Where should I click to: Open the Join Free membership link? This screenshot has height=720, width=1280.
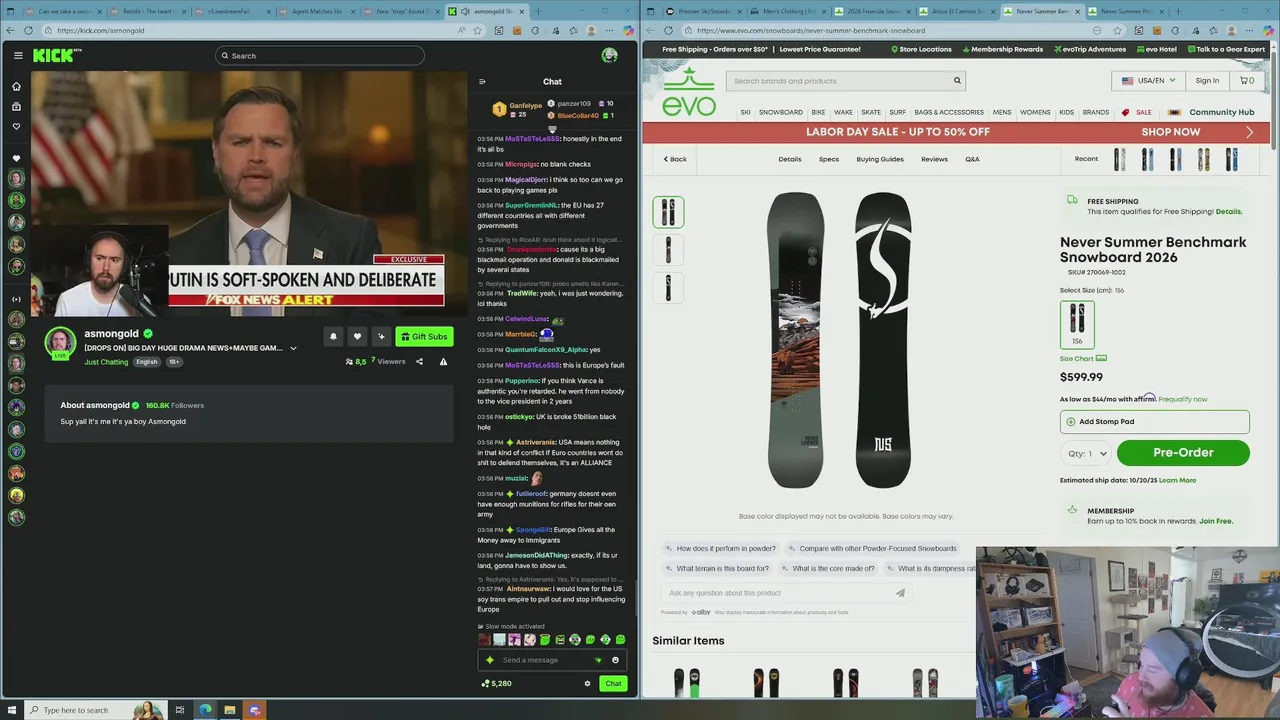click(1216, 521)
